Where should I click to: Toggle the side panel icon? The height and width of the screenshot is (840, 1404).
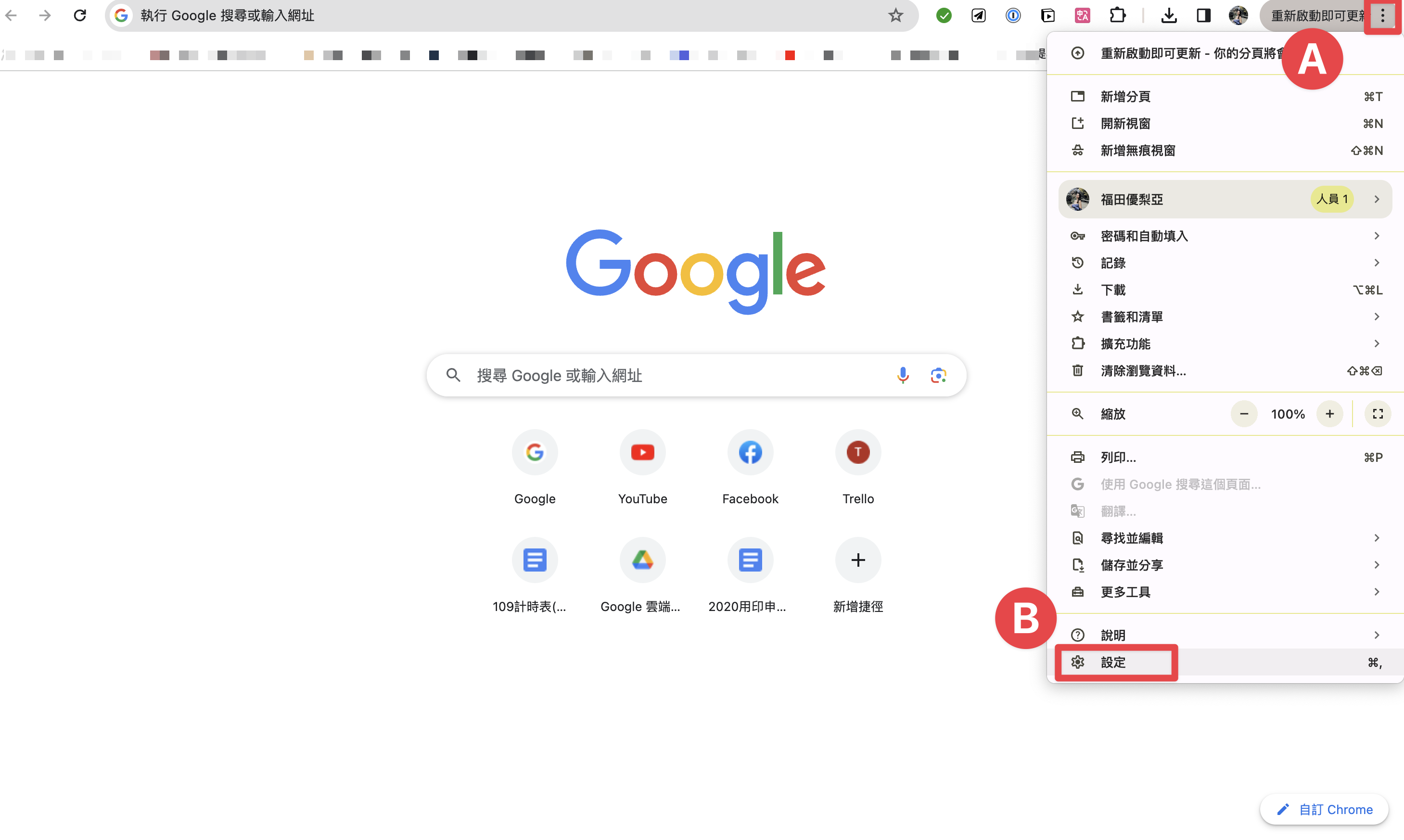1203,15
